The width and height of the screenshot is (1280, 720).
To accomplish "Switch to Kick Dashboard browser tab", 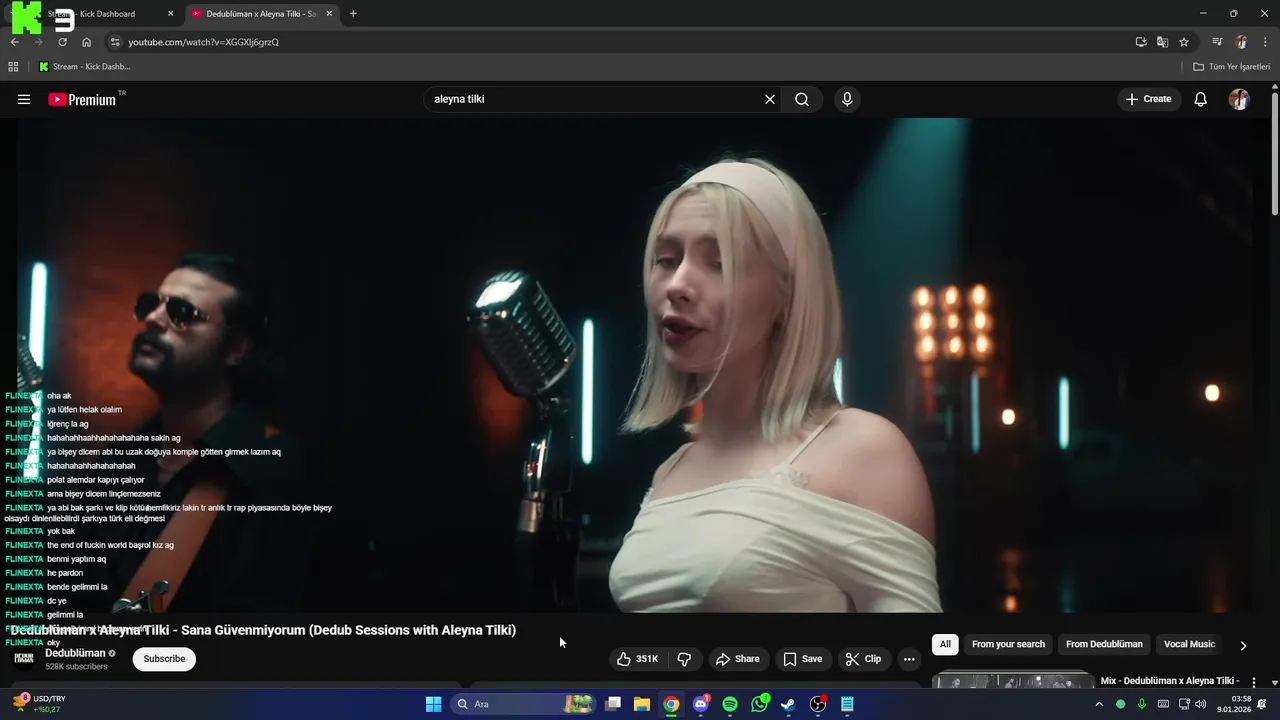I will coord(96,14).
